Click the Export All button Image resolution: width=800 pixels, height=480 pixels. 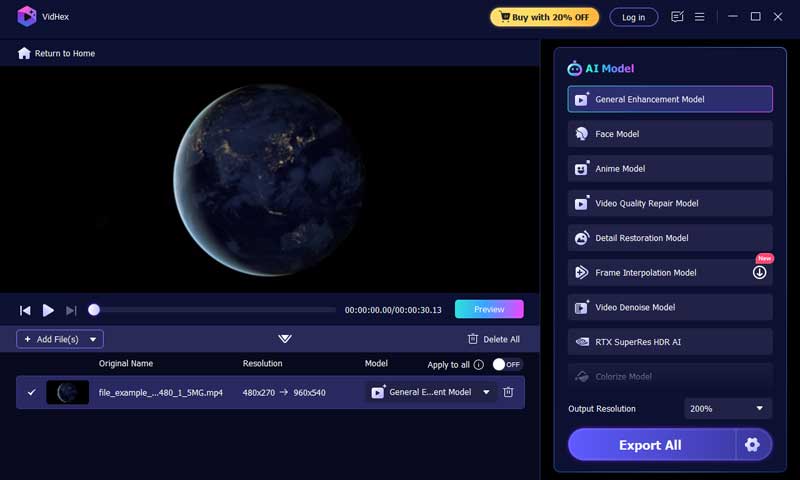pos(651,445)
